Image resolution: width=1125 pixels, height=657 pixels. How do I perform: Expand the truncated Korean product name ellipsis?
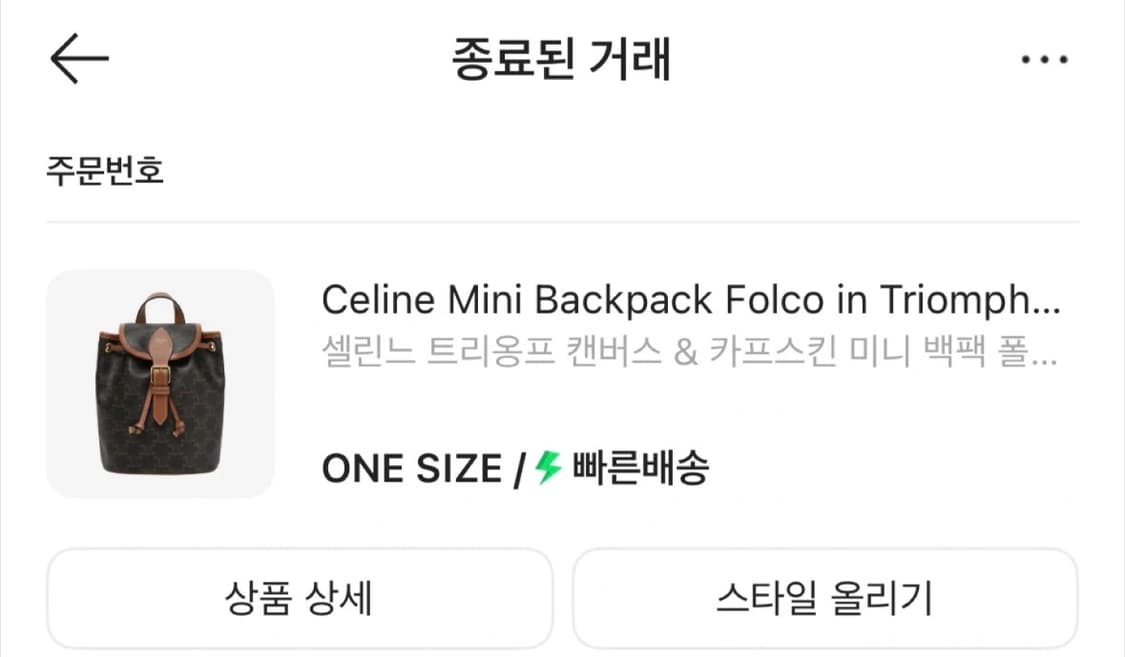point(1042,354)
